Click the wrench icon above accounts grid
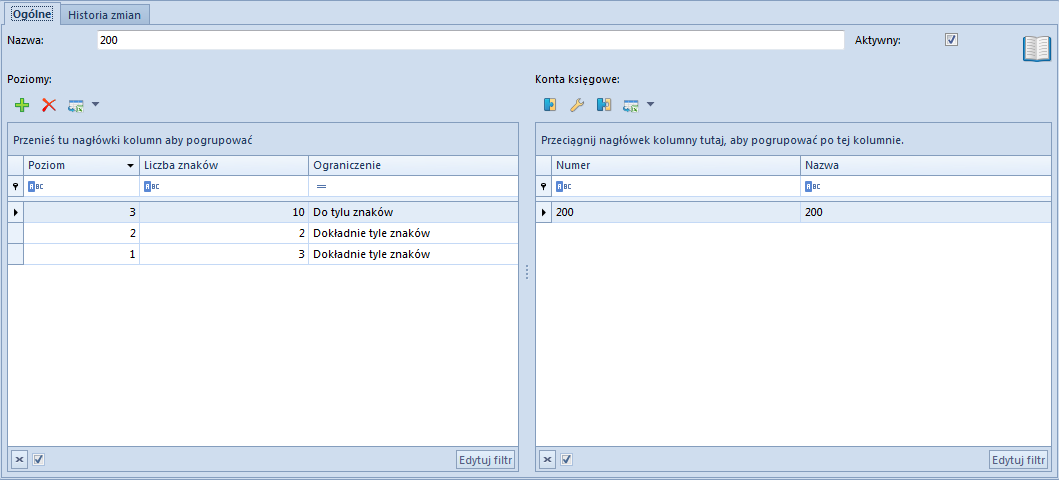The image size is (1059, 481). (577, 105)
